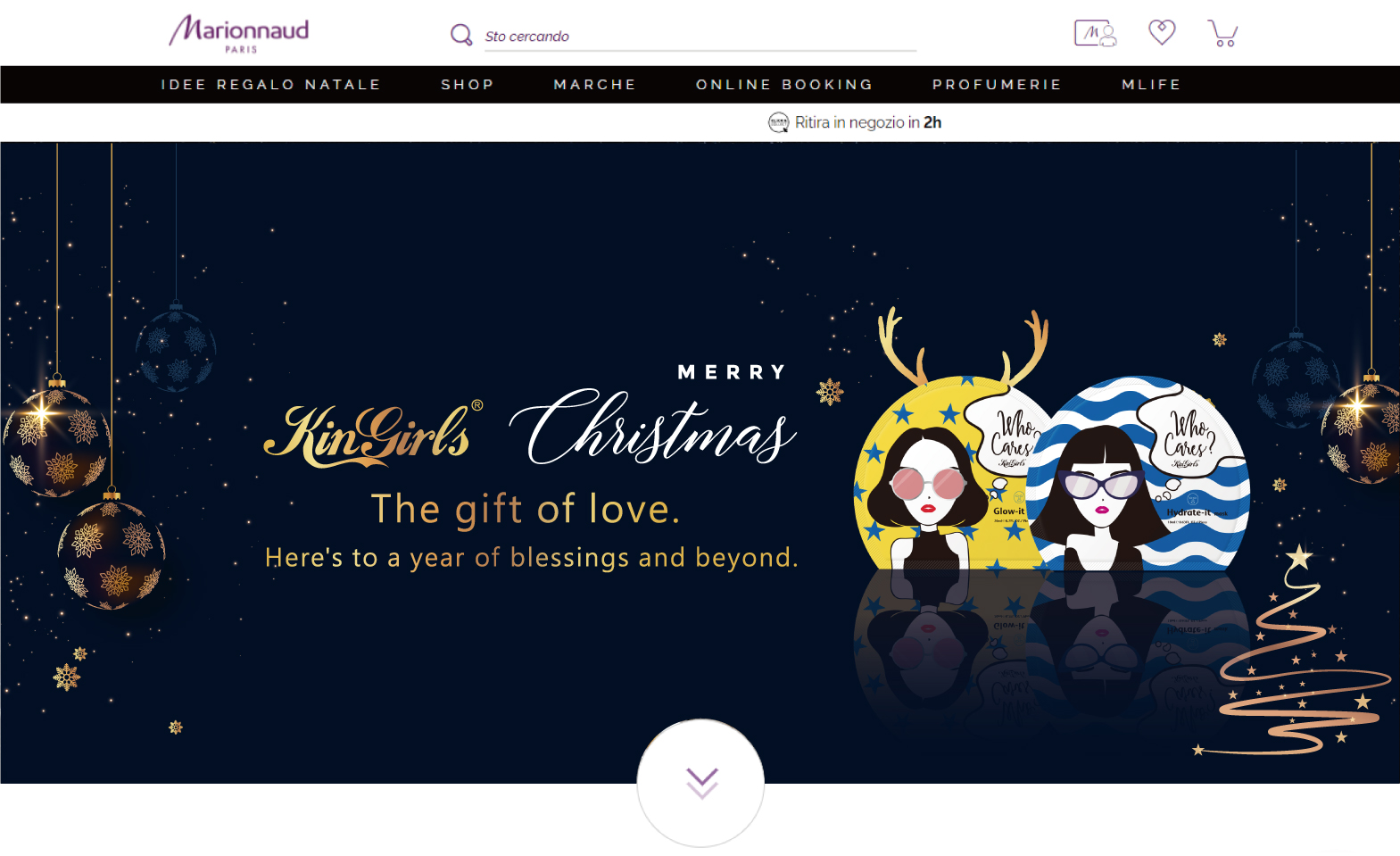This screenshot has height=856, width=1400.
Task: Open the PROFUMERIE menu item
Action: pos(998,85)
